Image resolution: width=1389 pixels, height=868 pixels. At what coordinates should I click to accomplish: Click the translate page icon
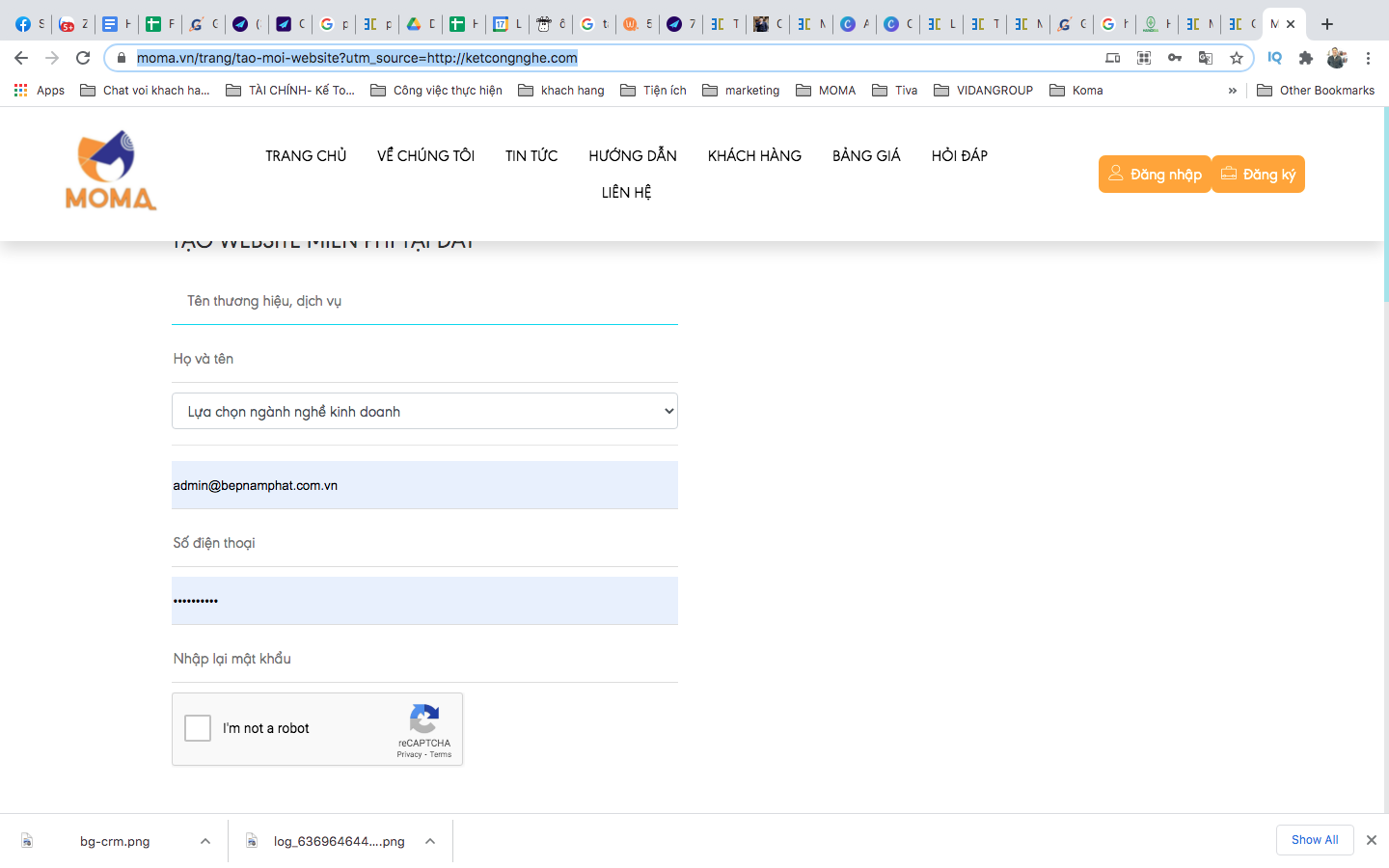click(x=1205, y=58)
